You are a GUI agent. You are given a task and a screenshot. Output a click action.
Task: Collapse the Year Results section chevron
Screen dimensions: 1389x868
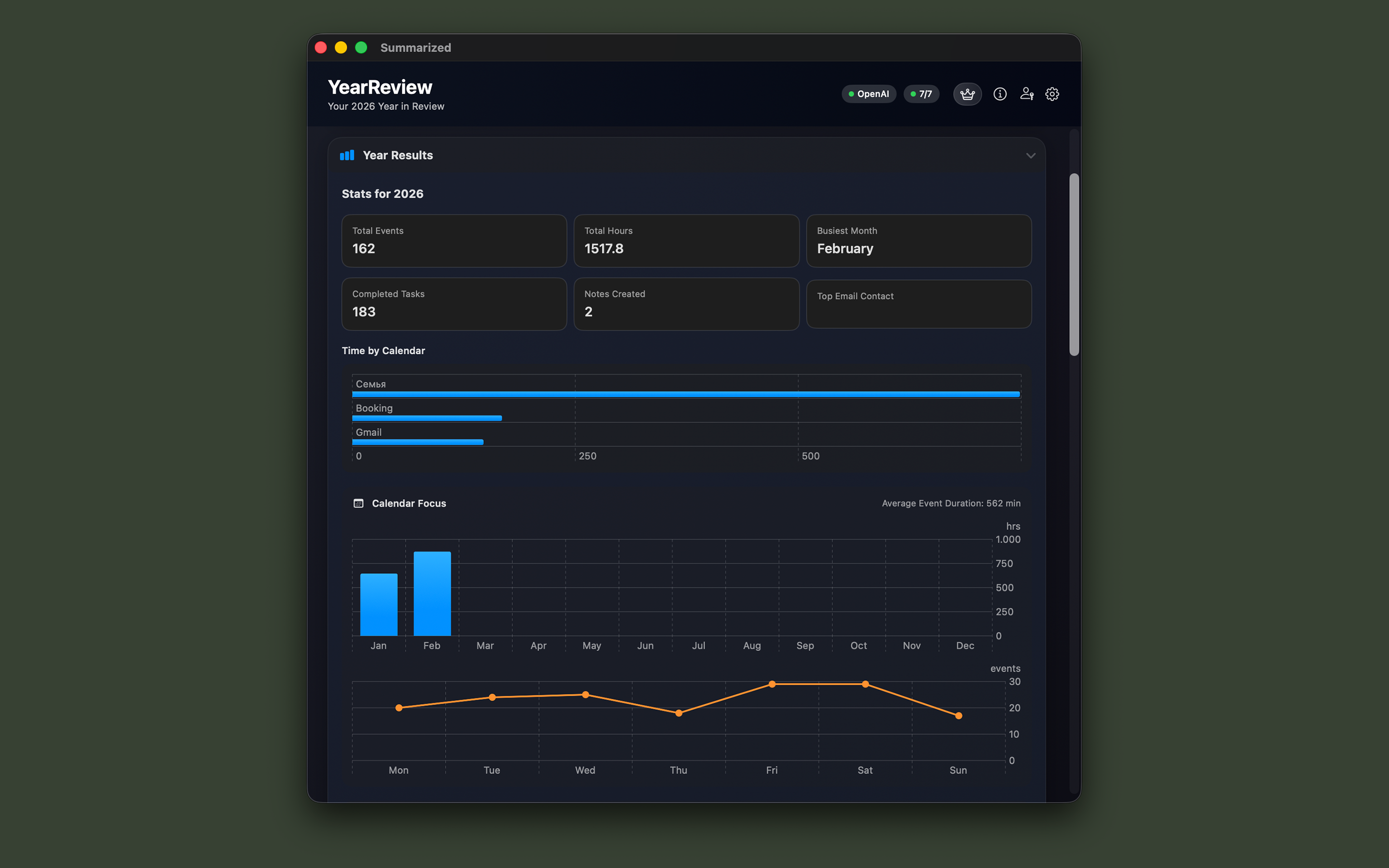(1031, 156)
